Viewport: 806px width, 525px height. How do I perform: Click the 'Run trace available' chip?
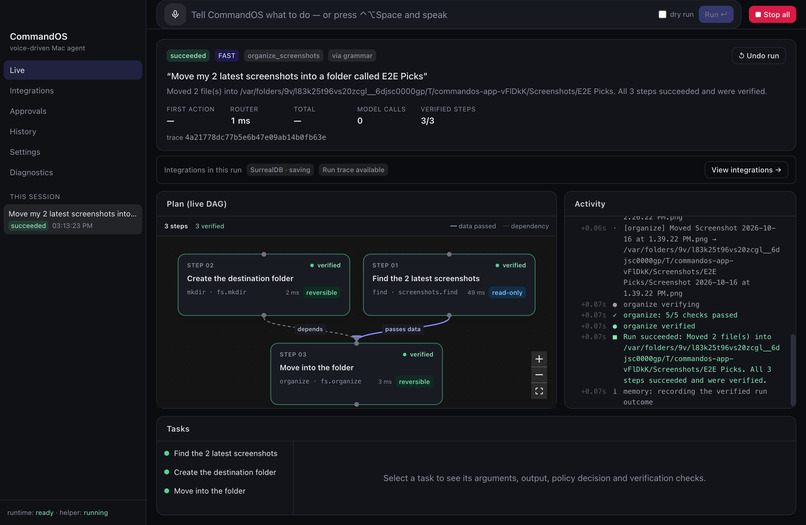353,170
